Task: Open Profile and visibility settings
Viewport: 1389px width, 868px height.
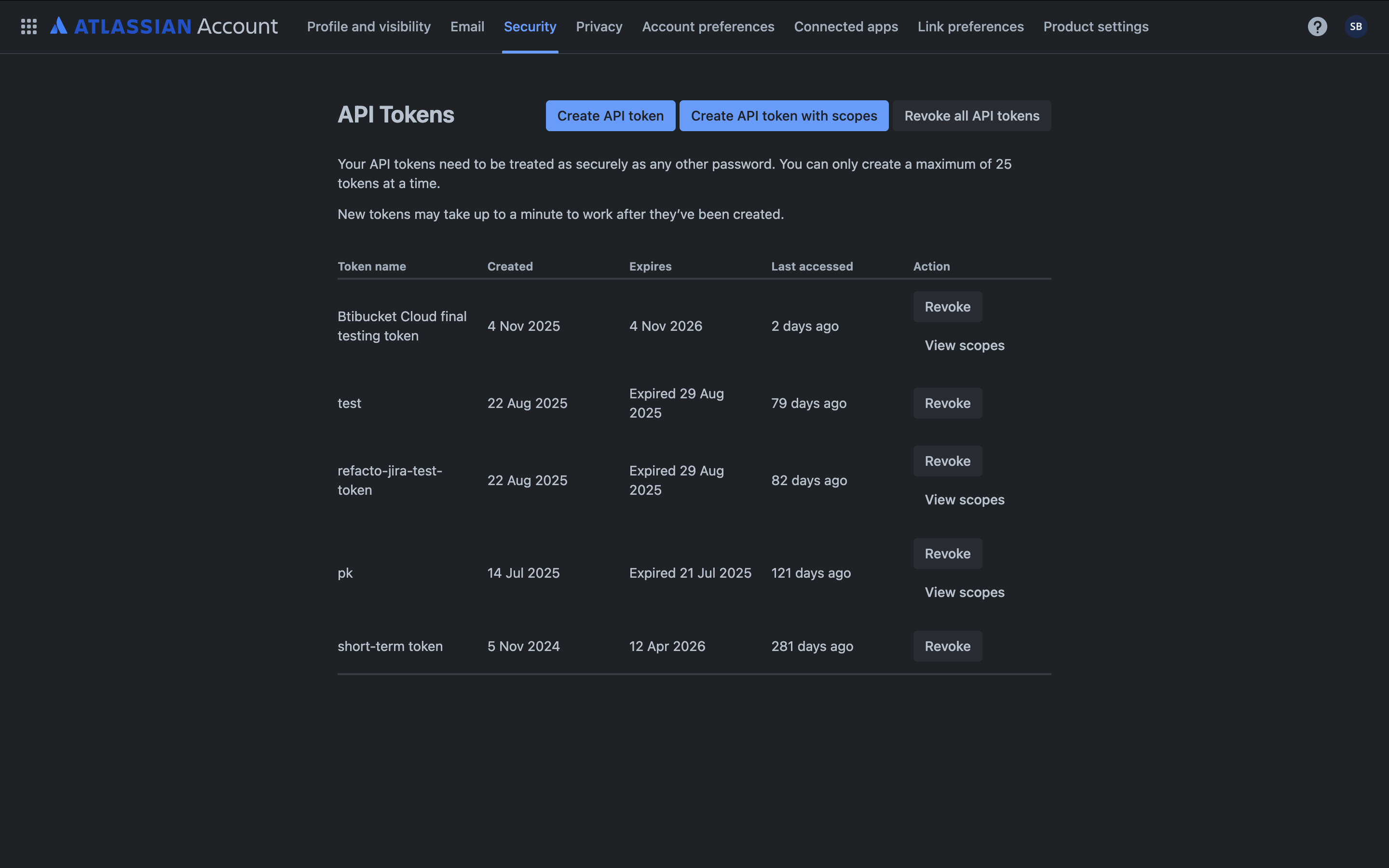Action: tap(368, 27)
